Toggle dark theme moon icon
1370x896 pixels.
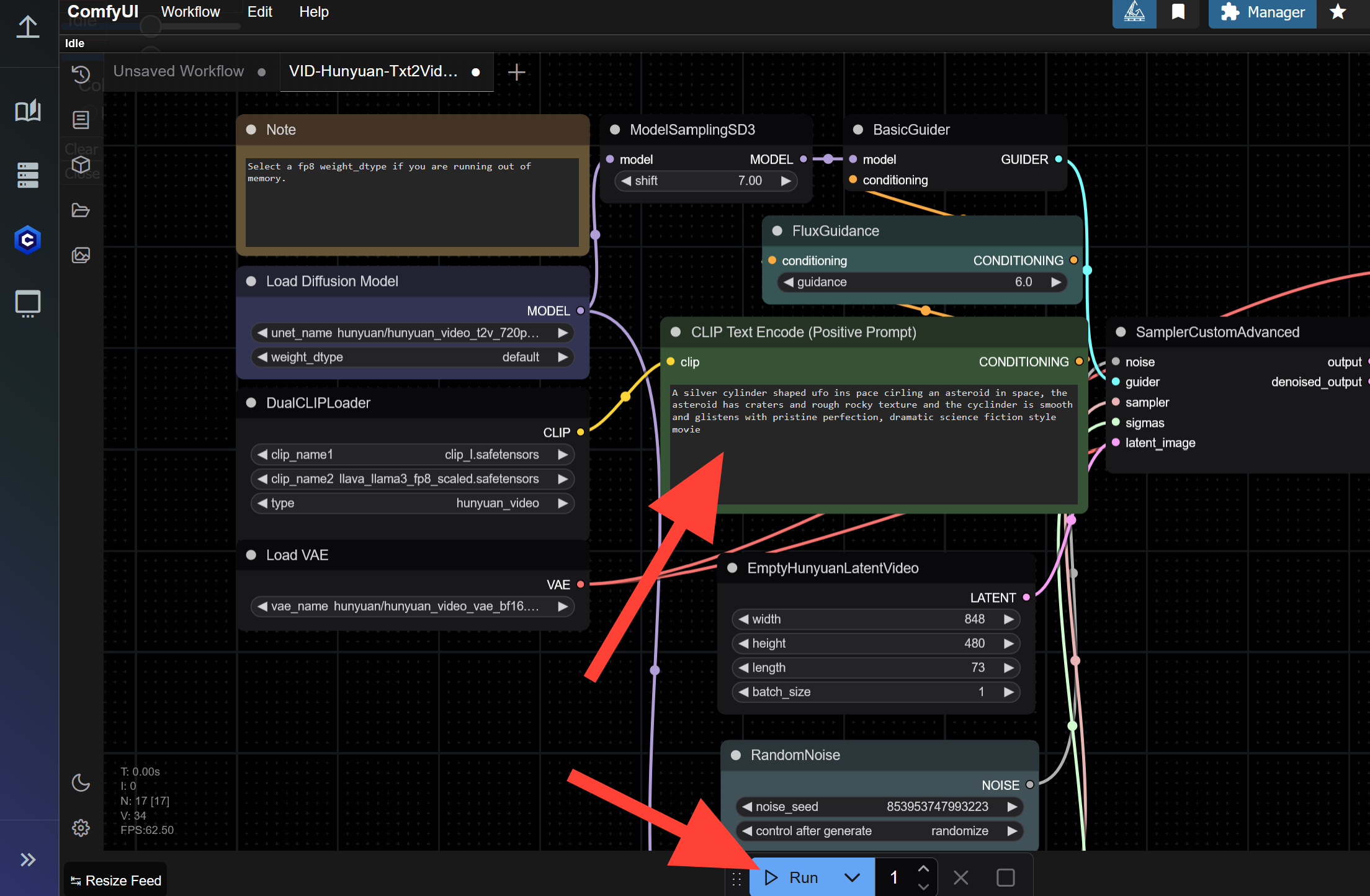coord(81,783)
